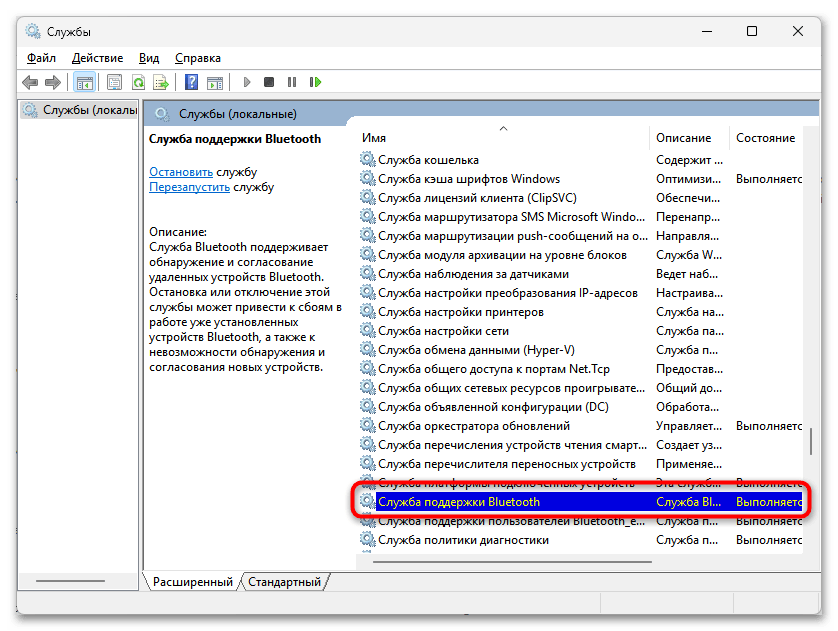Click the Управляет... description cell
Image resolution: width=838 pixels, height=631 pixels.
688,426
